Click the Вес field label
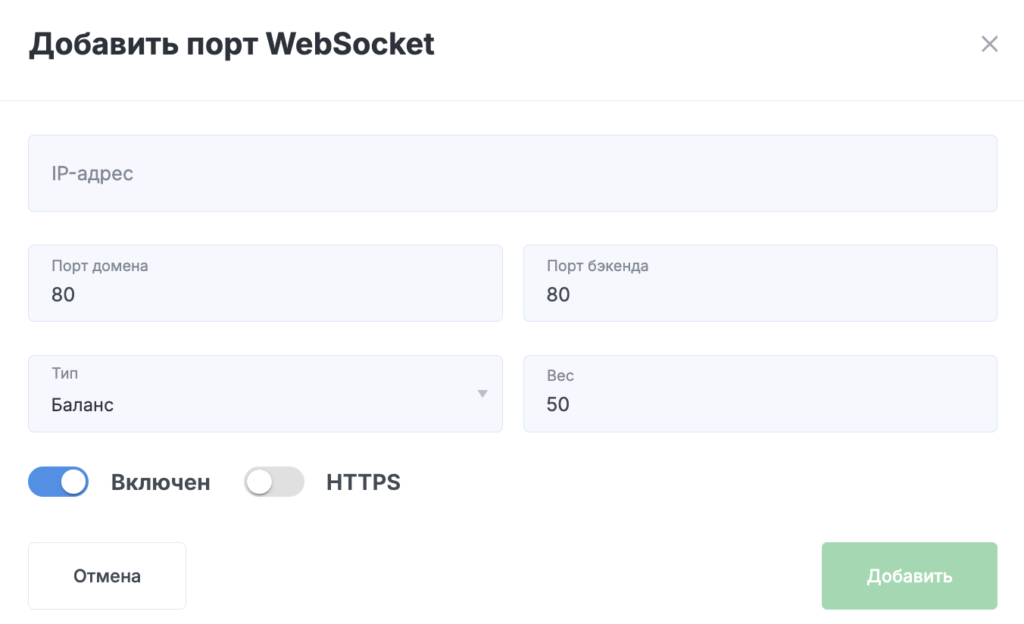 tap(560, 376)
